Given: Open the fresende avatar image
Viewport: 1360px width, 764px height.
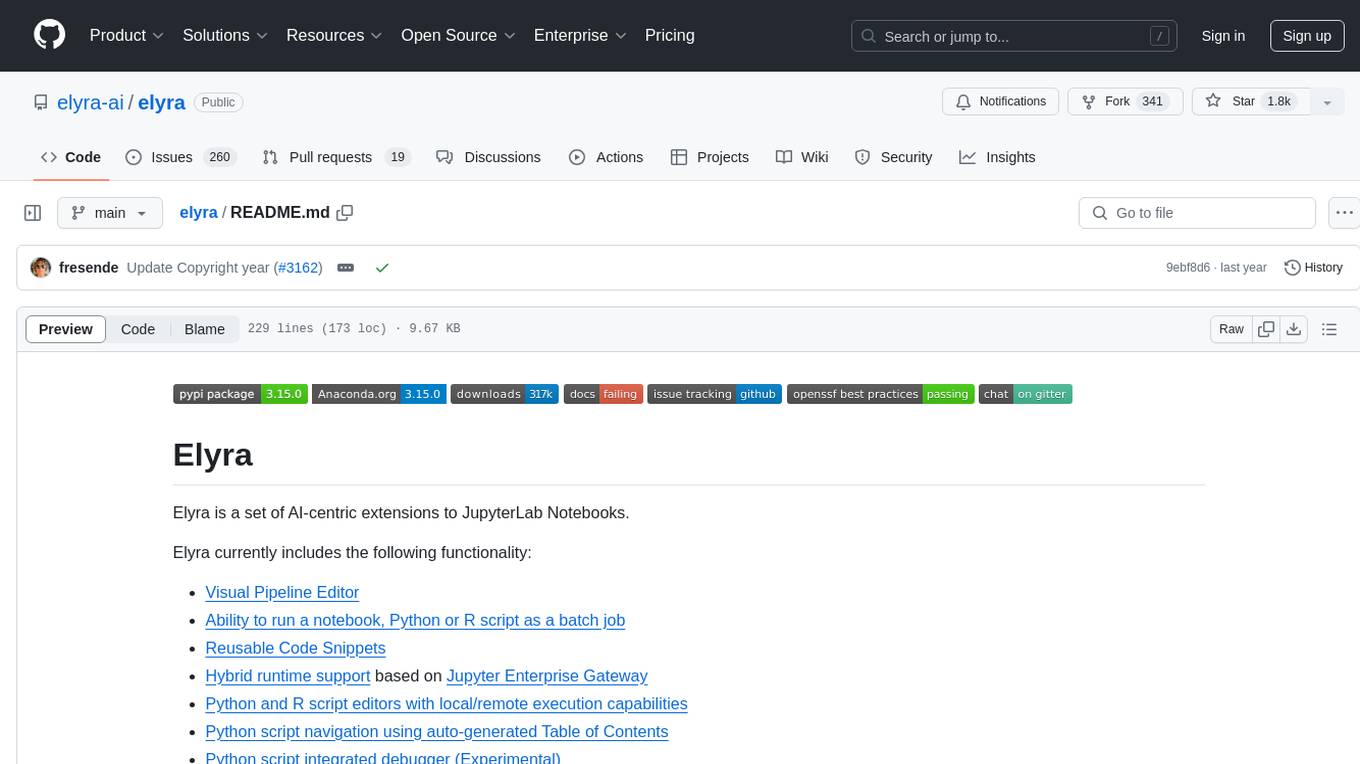Looking at the screenshot, I should (x=41, y=268).
